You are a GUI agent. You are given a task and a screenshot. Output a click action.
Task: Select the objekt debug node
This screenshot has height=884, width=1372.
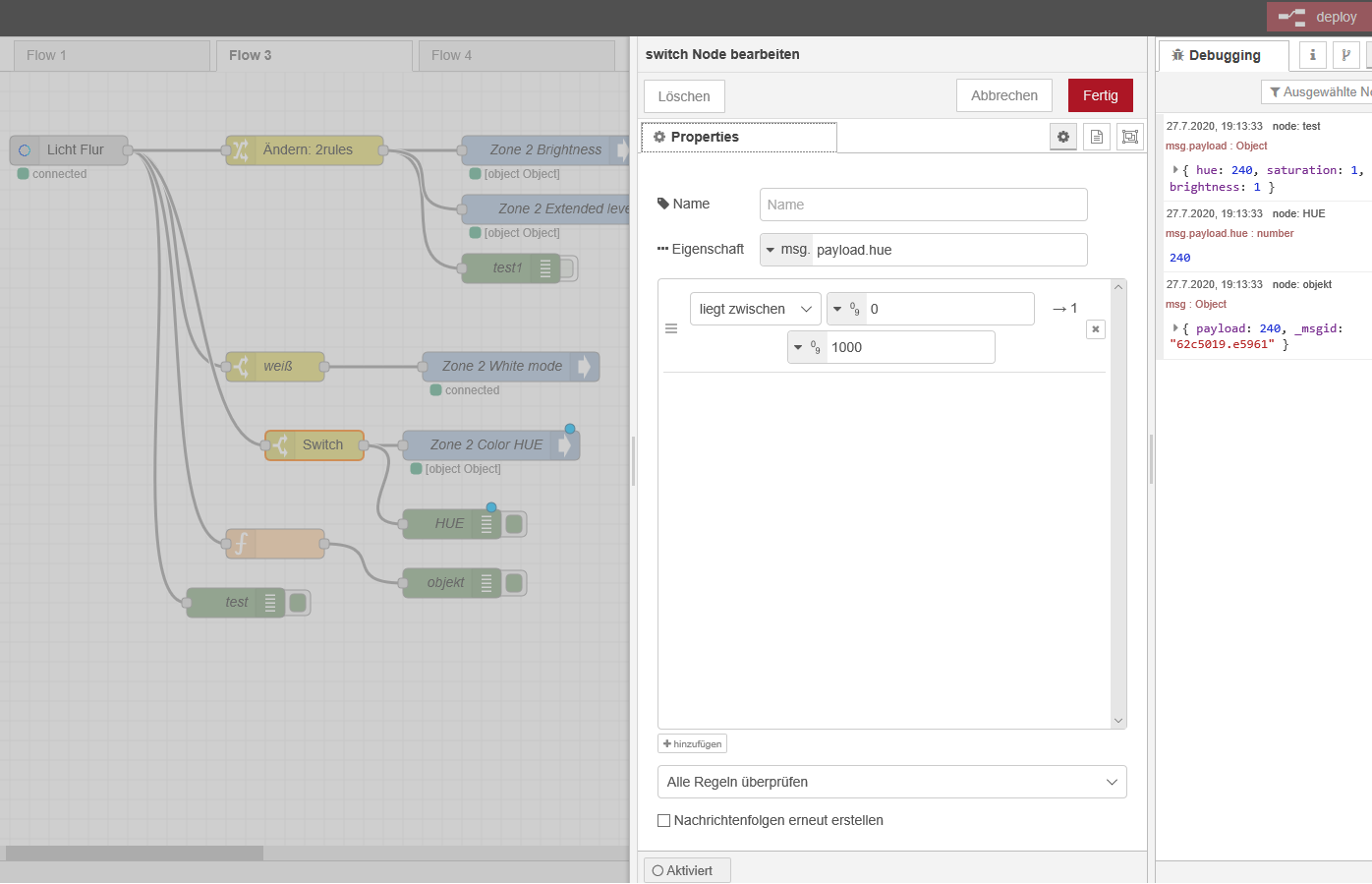[x=452, y=583]
